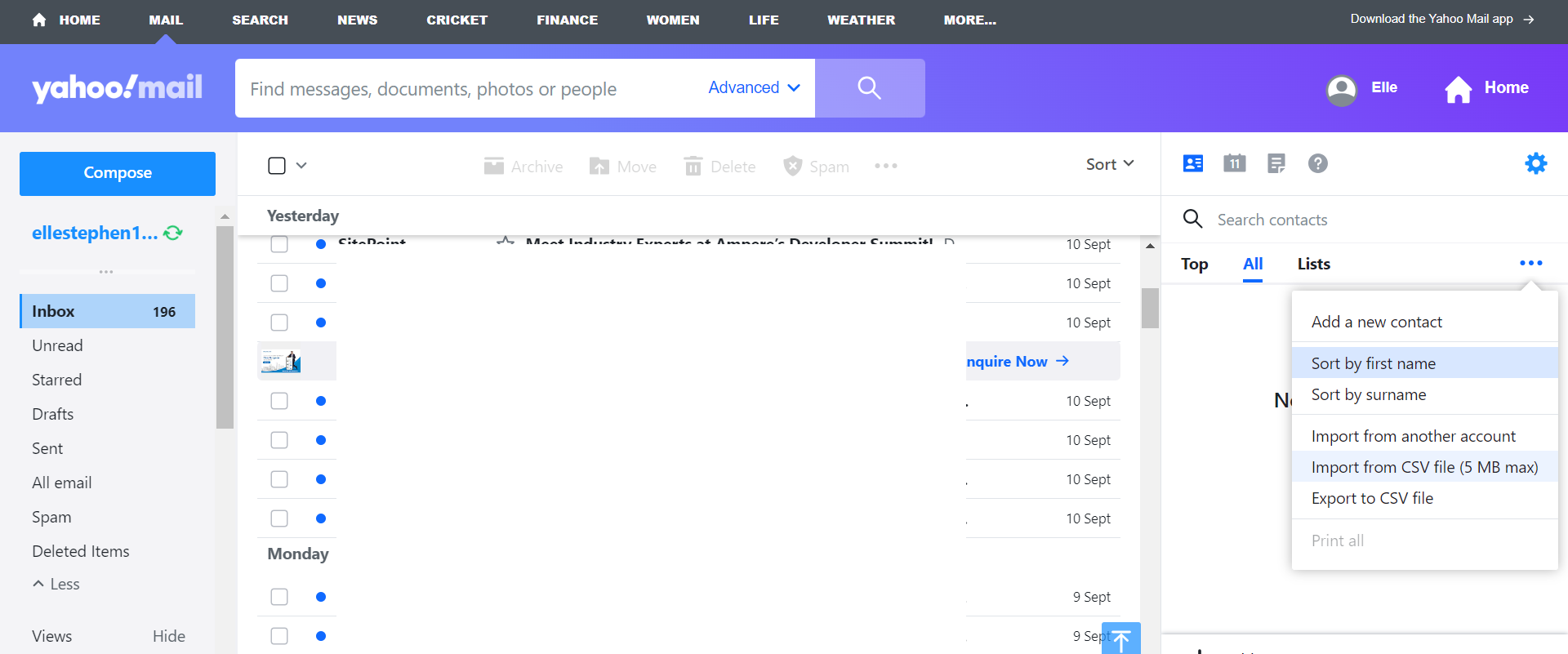Click the Find messages search field
Image resolution: width=1568 pixels, height=654 pixels.
[470, 88]
